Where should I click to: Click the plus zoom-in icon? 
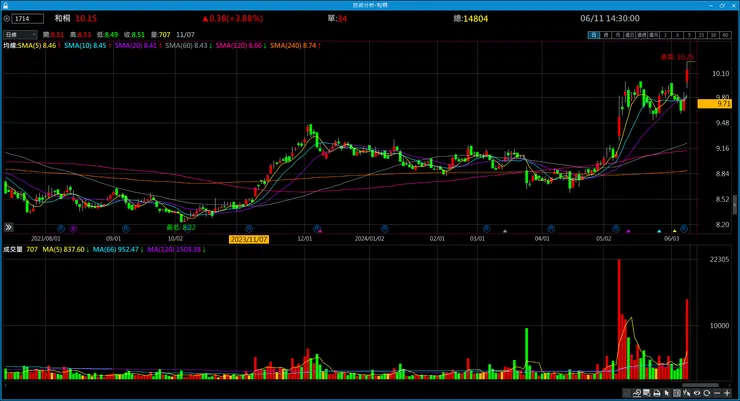point(727,393)
